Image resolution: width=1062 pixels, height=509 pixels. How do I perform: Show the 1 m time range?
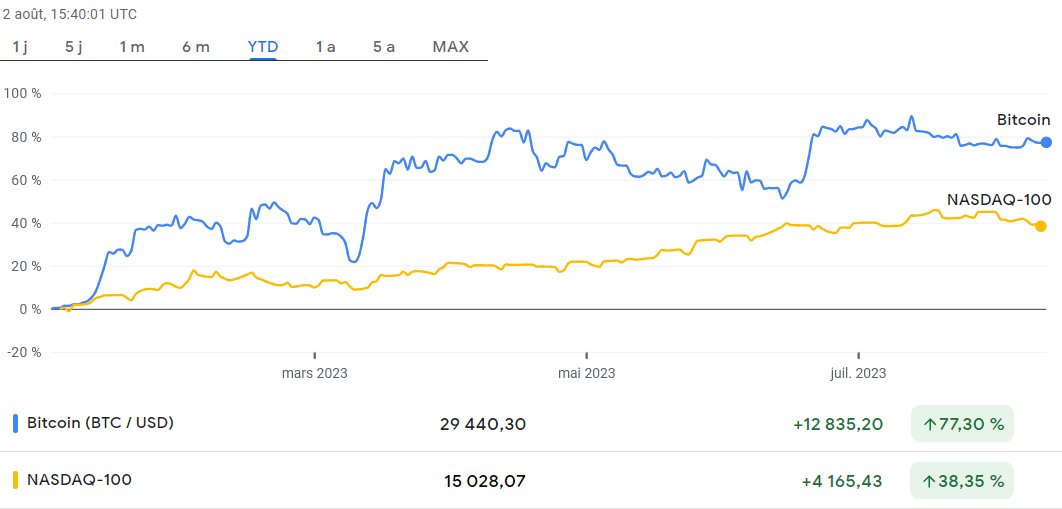point(132,46)
